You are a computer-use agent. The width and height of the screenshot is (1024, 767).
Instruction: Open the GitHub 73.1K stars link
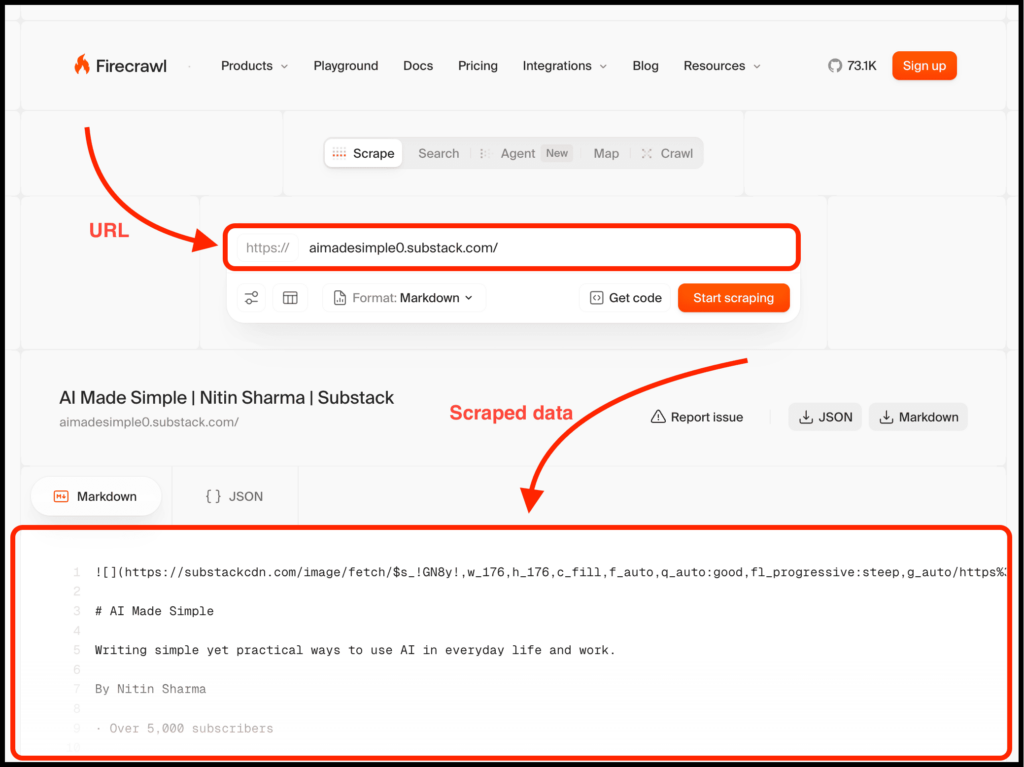coord(851,66)
